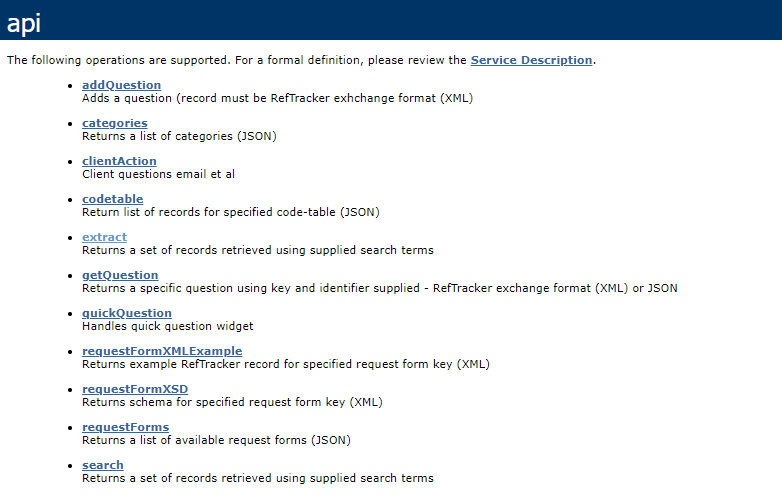Click the getQuestion operation link
Image resolution: width=782 pixels, height=502 pixels.
(x=120, y=275)
